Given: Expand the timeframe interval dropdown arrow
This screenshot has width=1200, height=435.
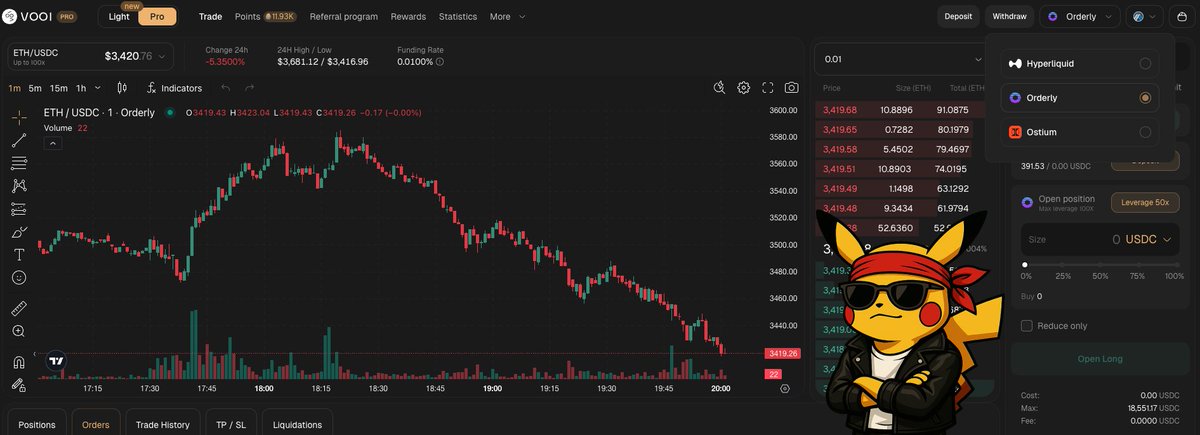Looking at the screenshot, I should pyautogui.click(x=99, y=88).
